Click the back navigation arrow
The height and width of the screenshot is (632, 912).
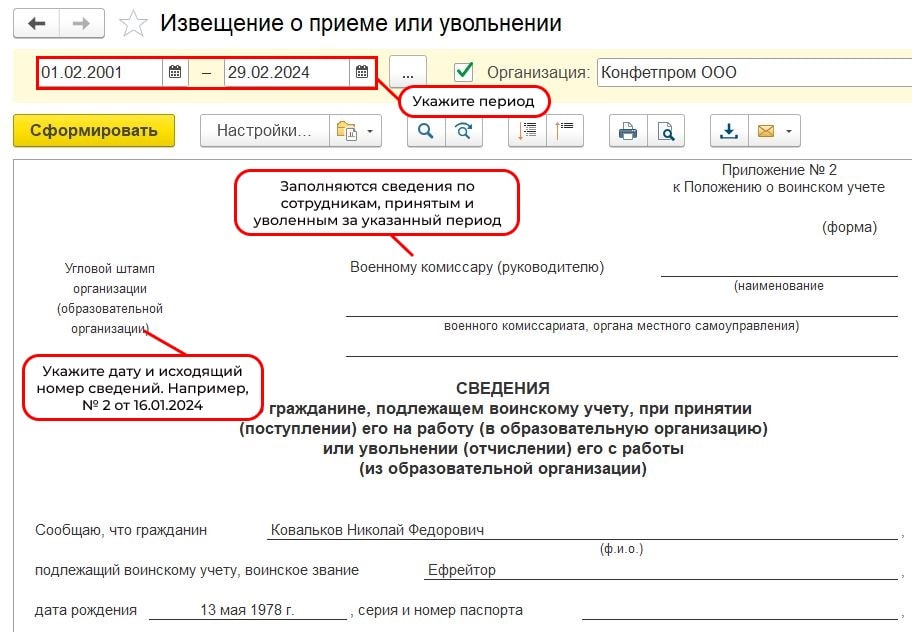36,23
